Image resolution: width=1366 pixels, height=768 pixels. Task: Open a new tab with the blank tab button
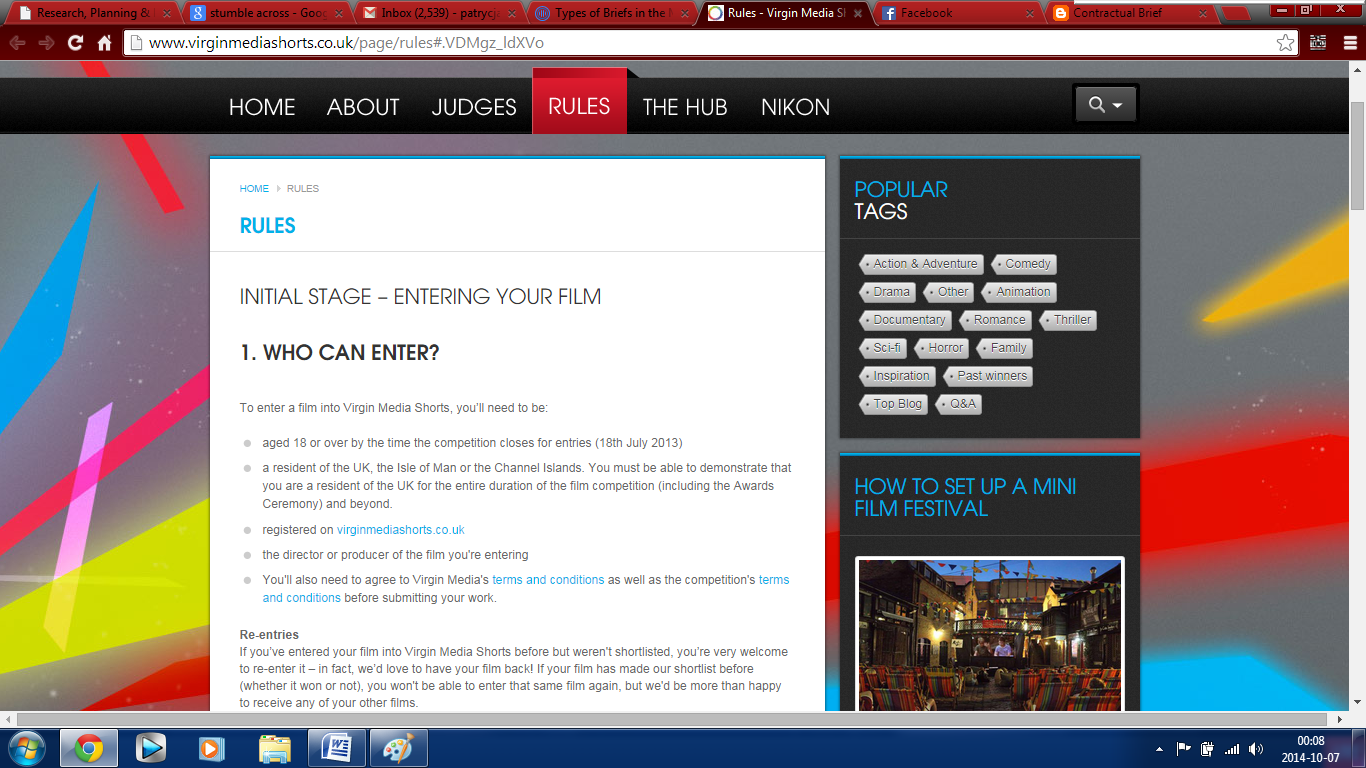pyautogui.click(x=1237, y=13)
